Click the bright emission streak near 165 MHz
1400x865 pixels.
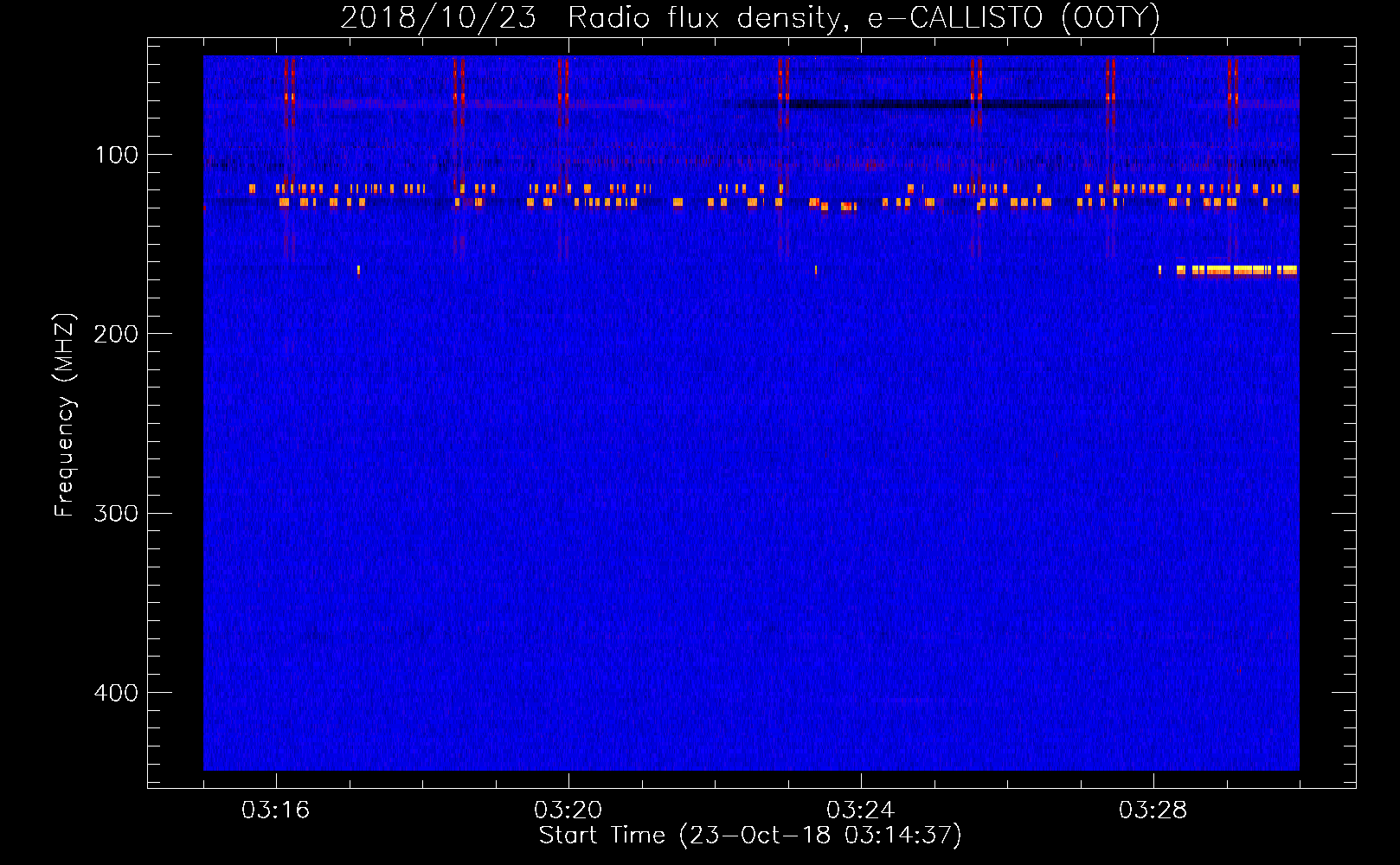coord(1236,270)
